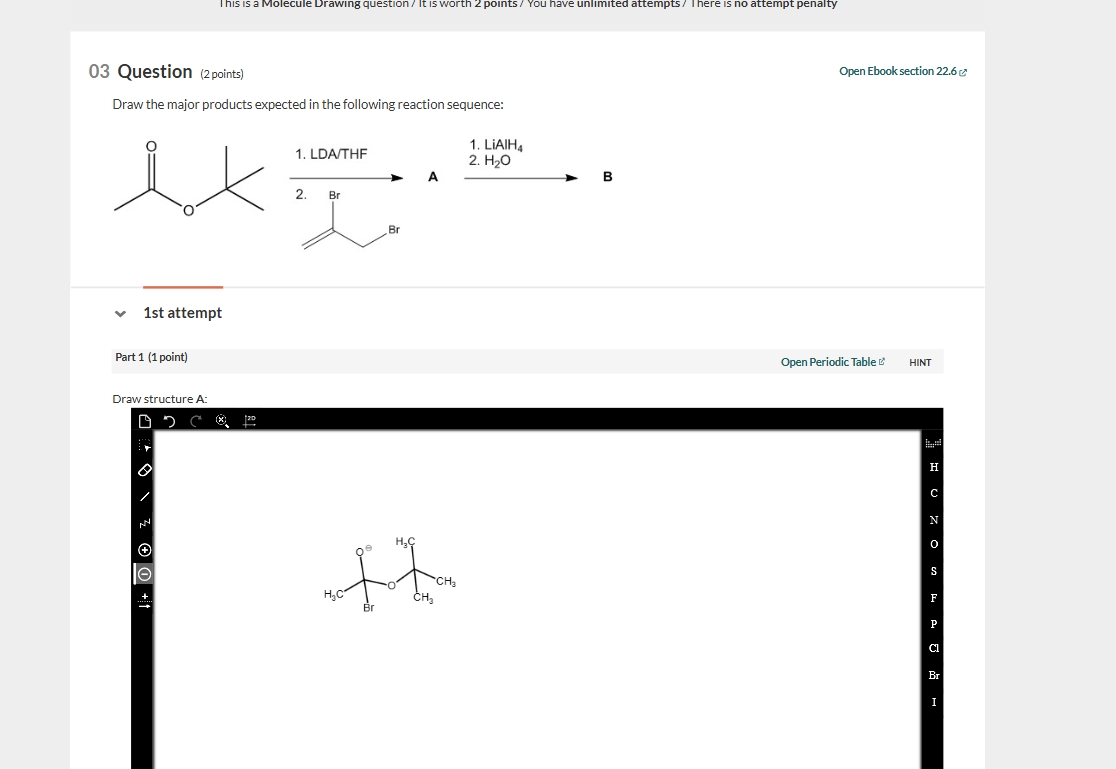
Task: Choose the fluorine (F) element
Action: (x=934, y=598)
